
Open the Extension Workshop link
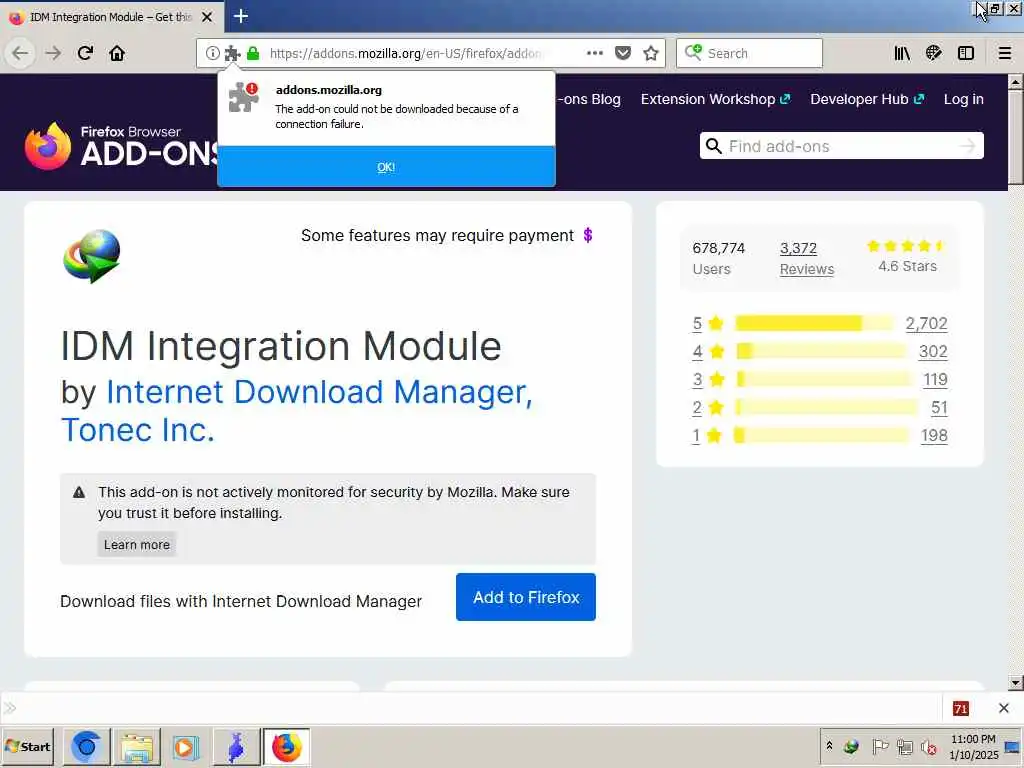pyautogui.click(x=715, y=99)
